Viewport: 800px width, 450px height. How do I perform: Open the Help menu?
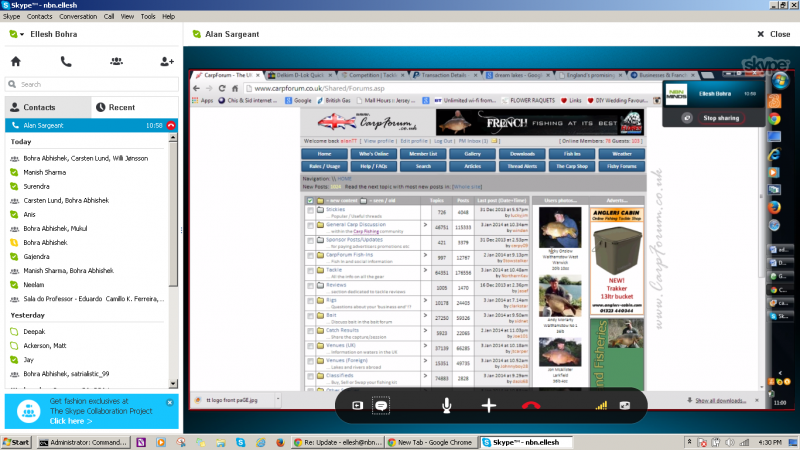click(x=168, y=16)
